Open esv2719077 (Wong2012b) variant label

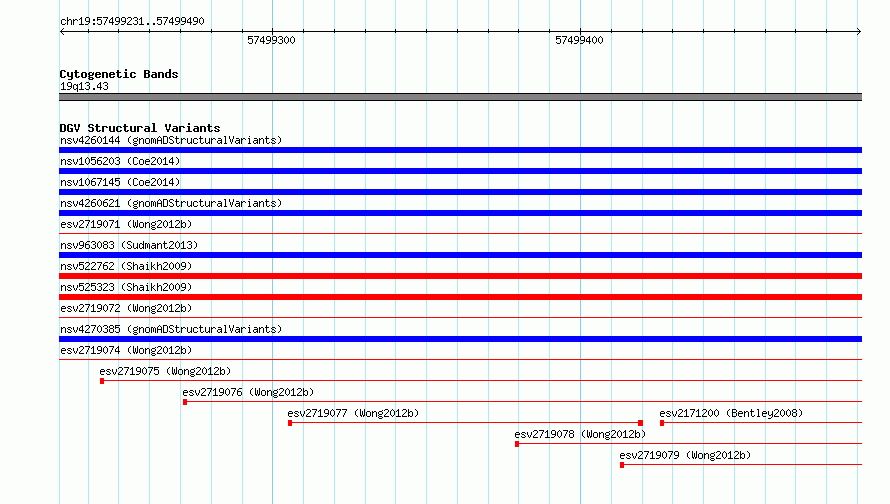click(x=353, y=413)
